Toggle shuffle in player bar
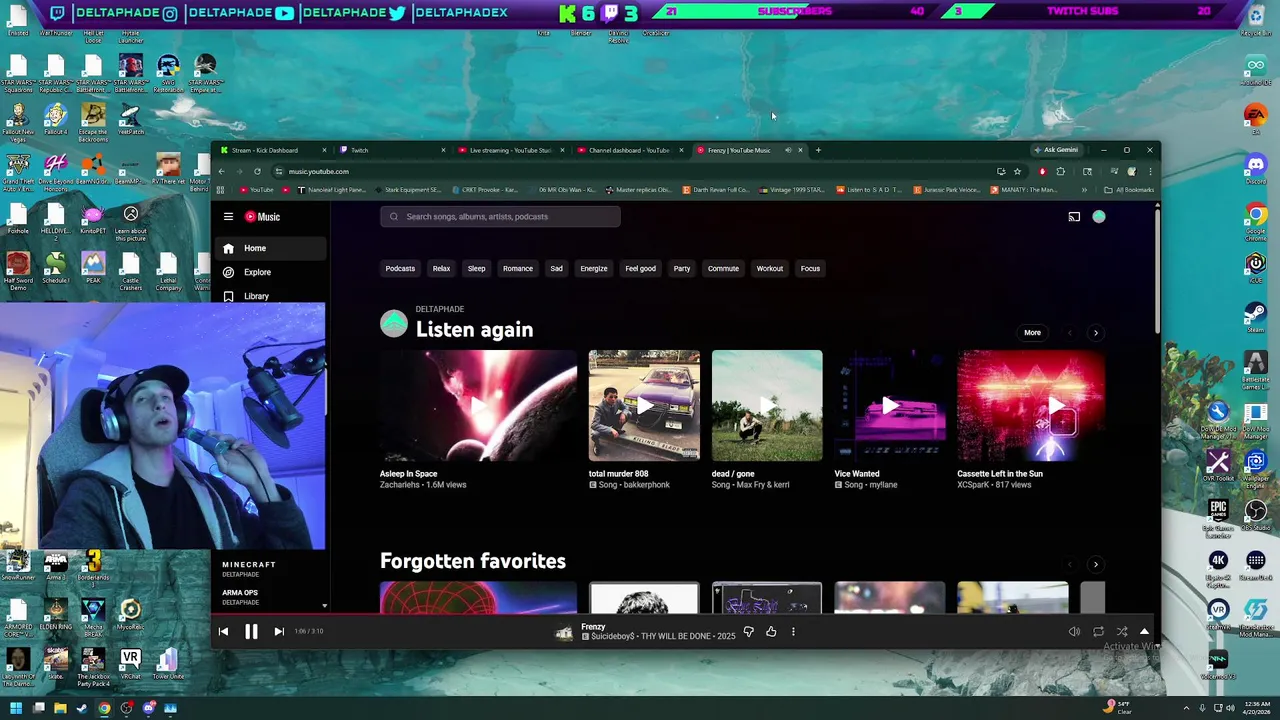 tap(1121, 631)
